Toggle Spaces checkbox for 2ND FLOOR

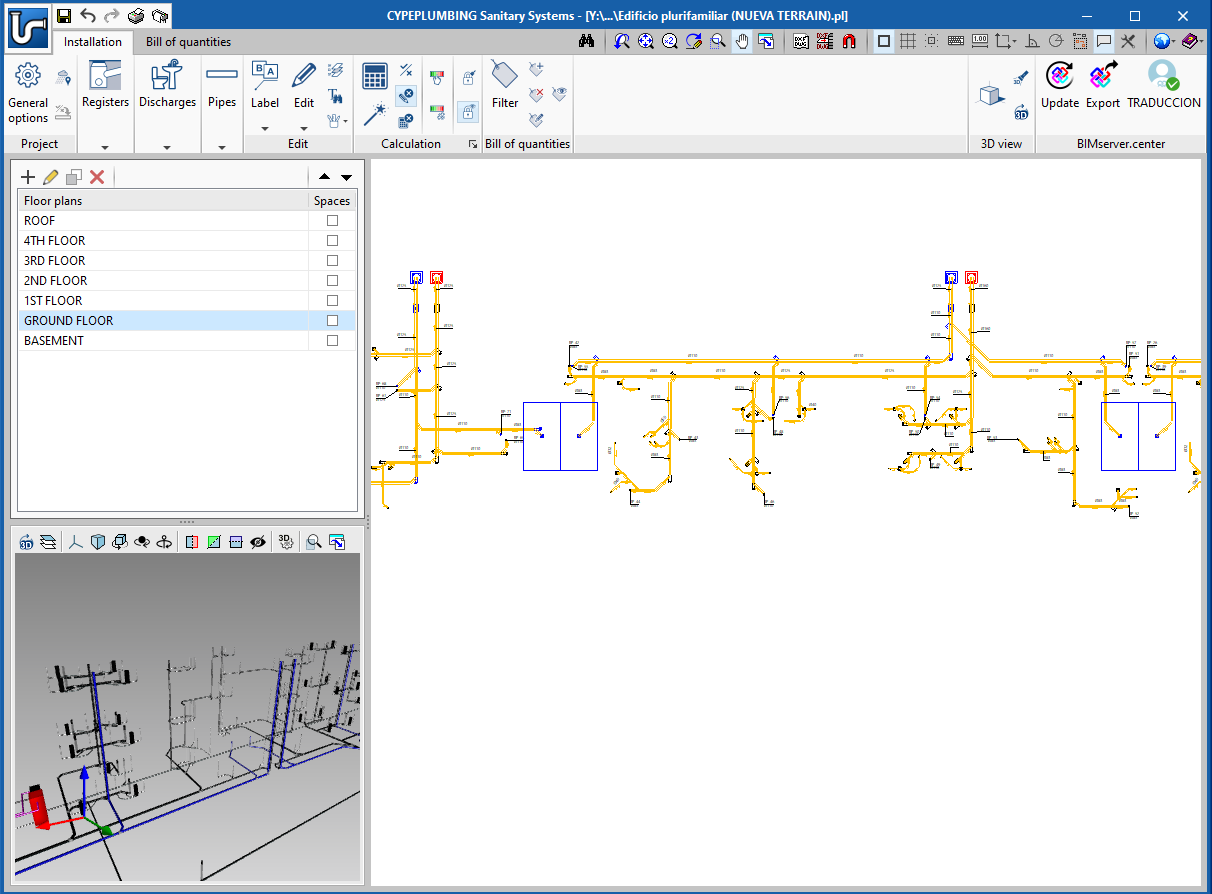coord(333,280)
